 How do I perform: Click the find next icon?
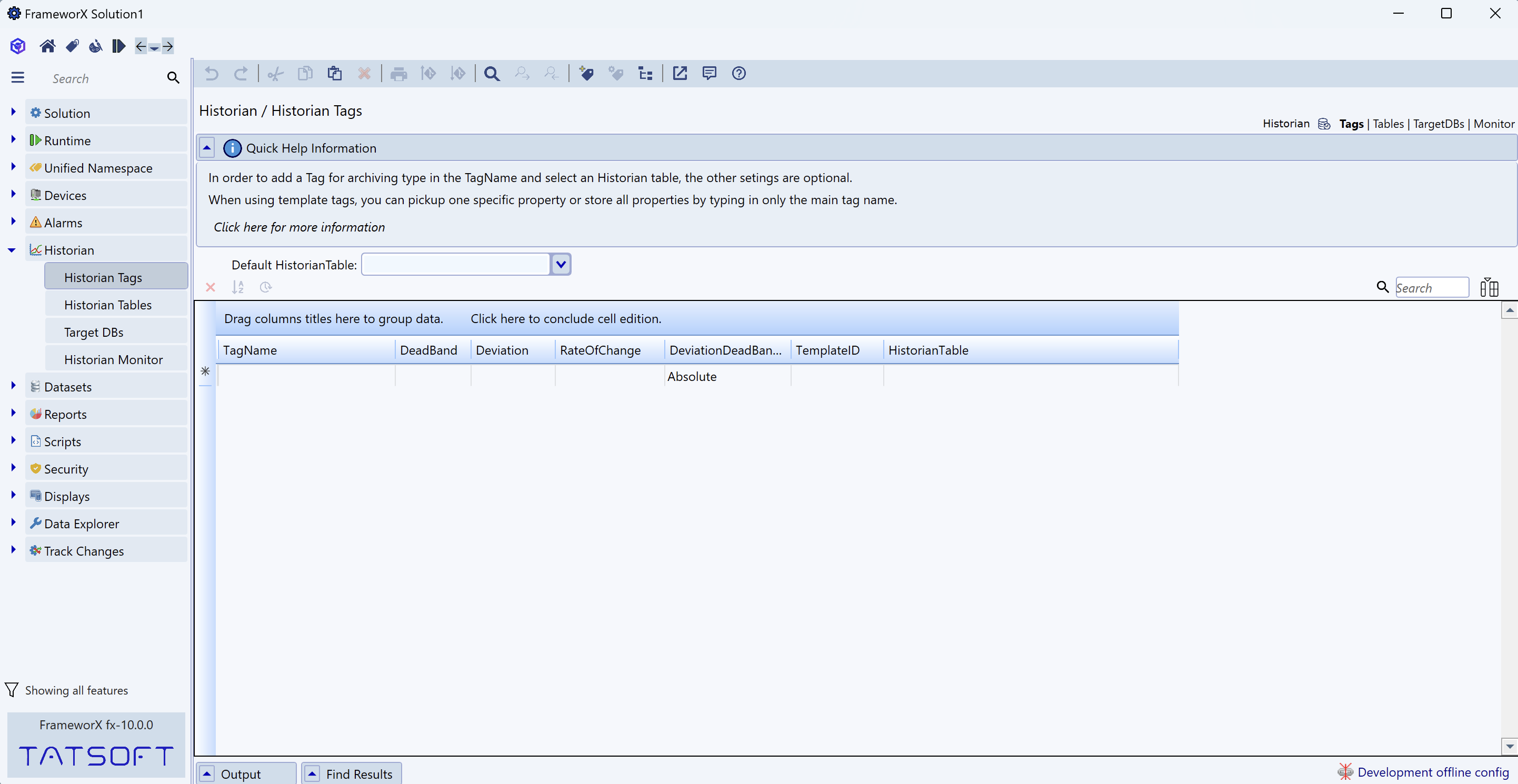coord(522,74)
